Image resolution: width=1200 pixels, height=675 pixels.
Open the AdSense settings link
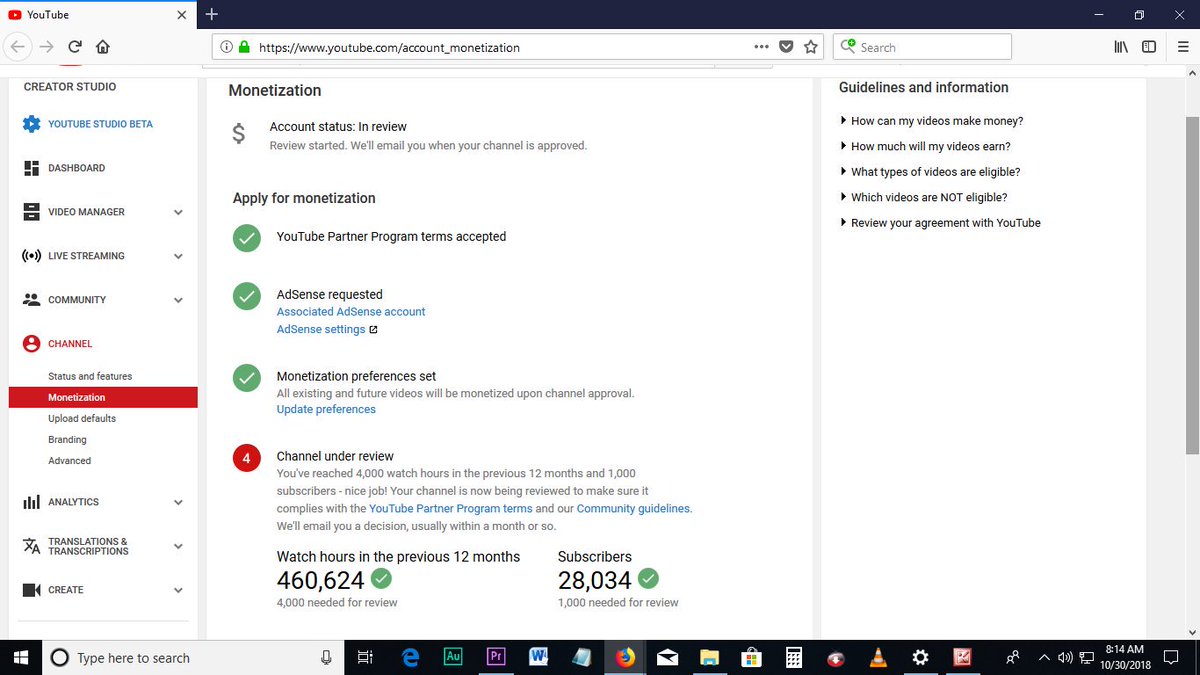[321, 330]
